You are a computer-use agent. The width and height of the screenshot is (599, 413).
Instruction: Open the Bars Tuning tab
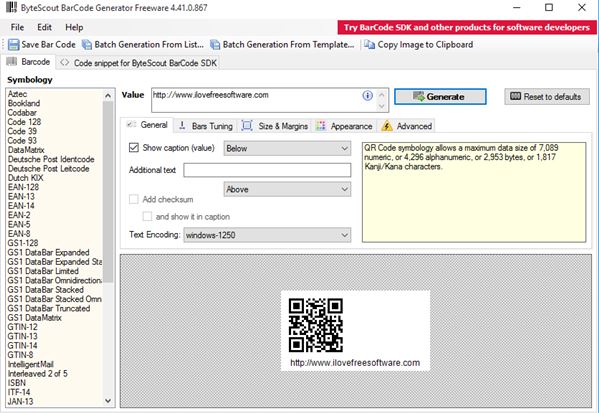click(206, 126)
